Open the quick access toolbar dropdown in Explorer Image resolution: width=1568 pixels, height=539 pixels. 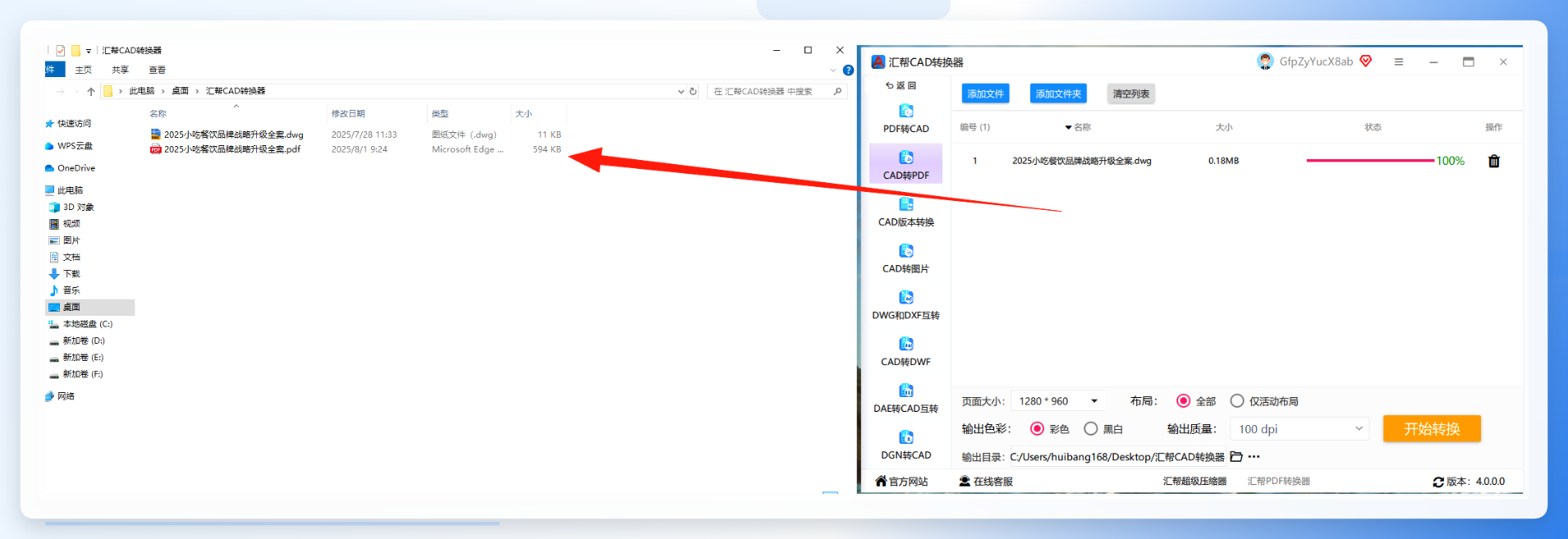tap(89, 51)
